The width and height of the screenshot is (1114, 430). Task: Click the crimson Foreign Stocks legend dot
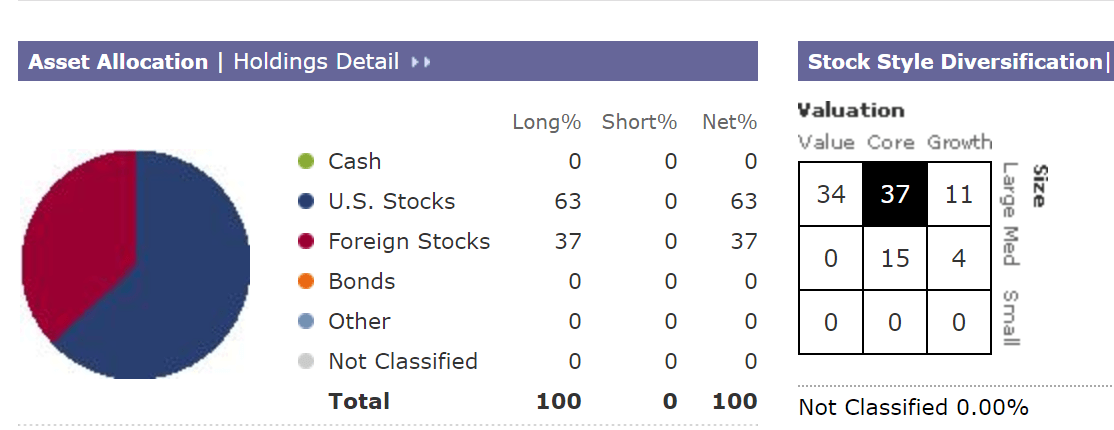tap(305, 242)
